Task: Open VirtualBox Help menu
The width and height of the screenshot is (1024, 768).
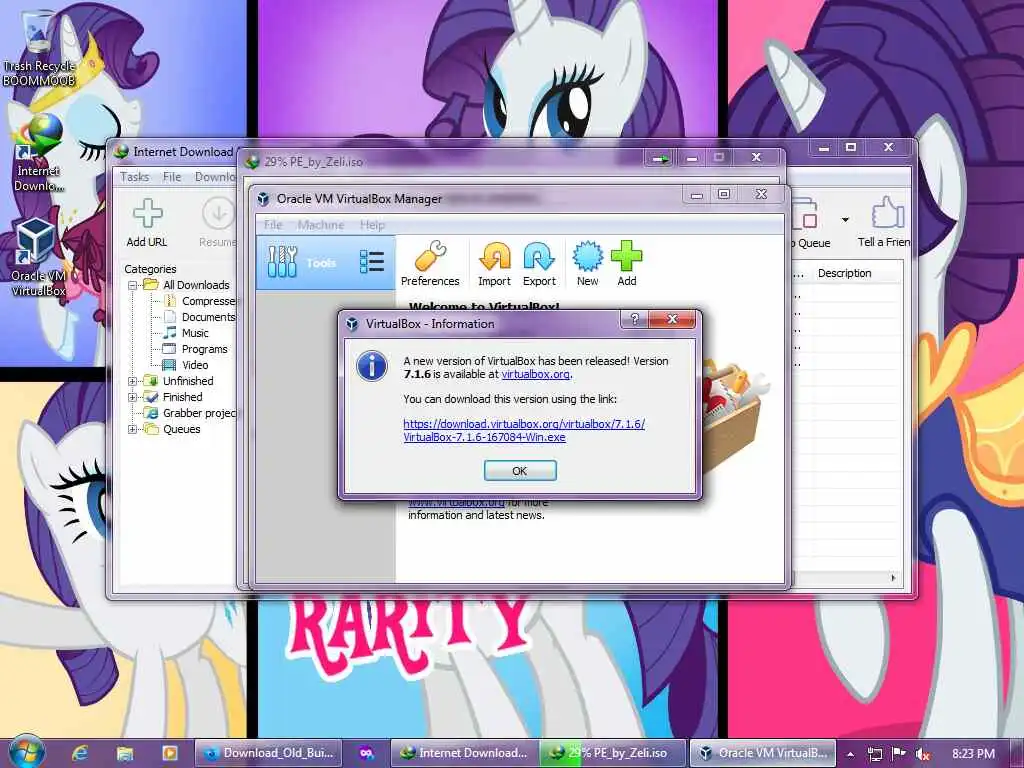Action: (372, 225)
